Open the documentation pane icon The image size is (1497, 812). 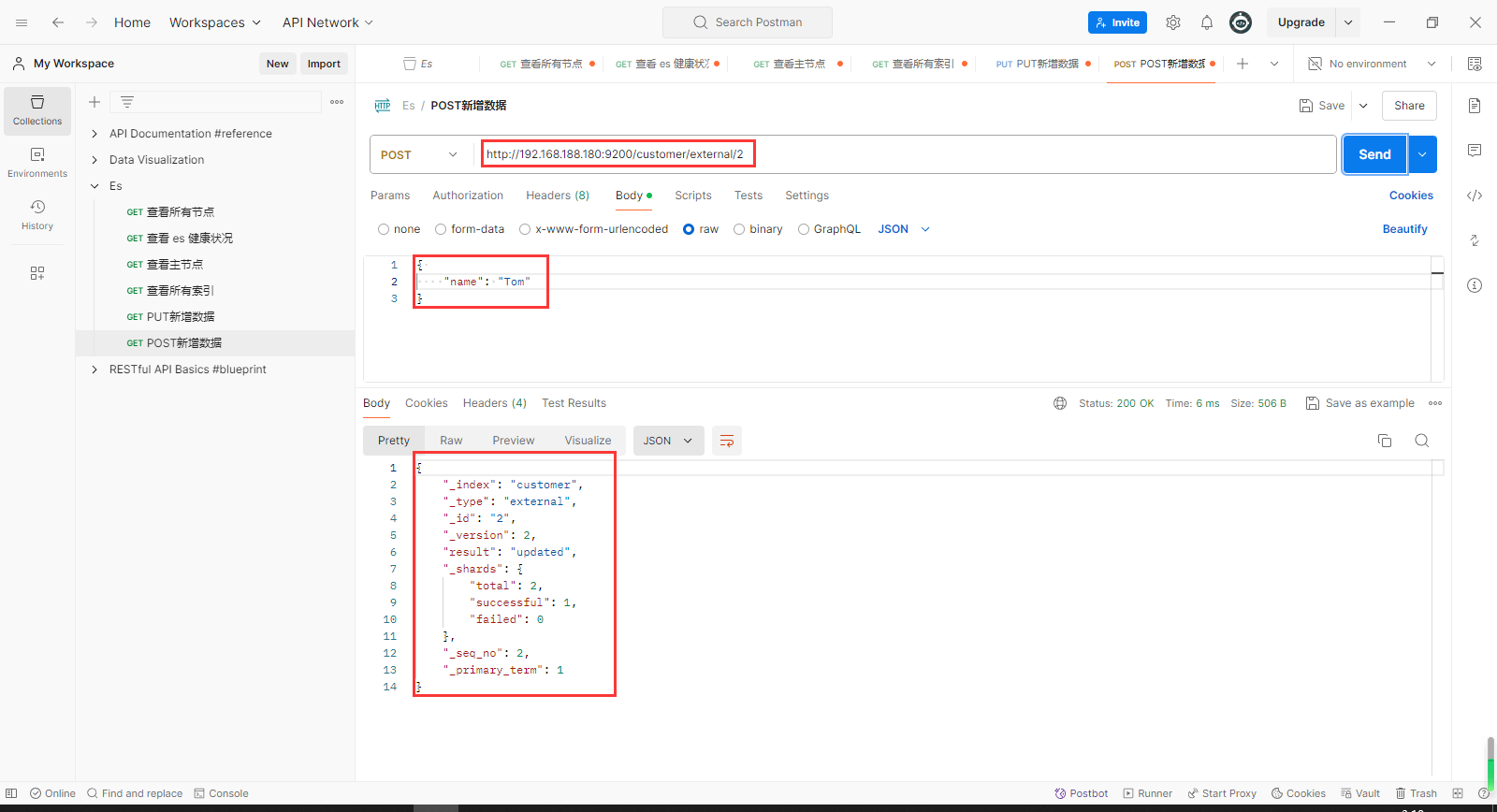(1475, 106)
